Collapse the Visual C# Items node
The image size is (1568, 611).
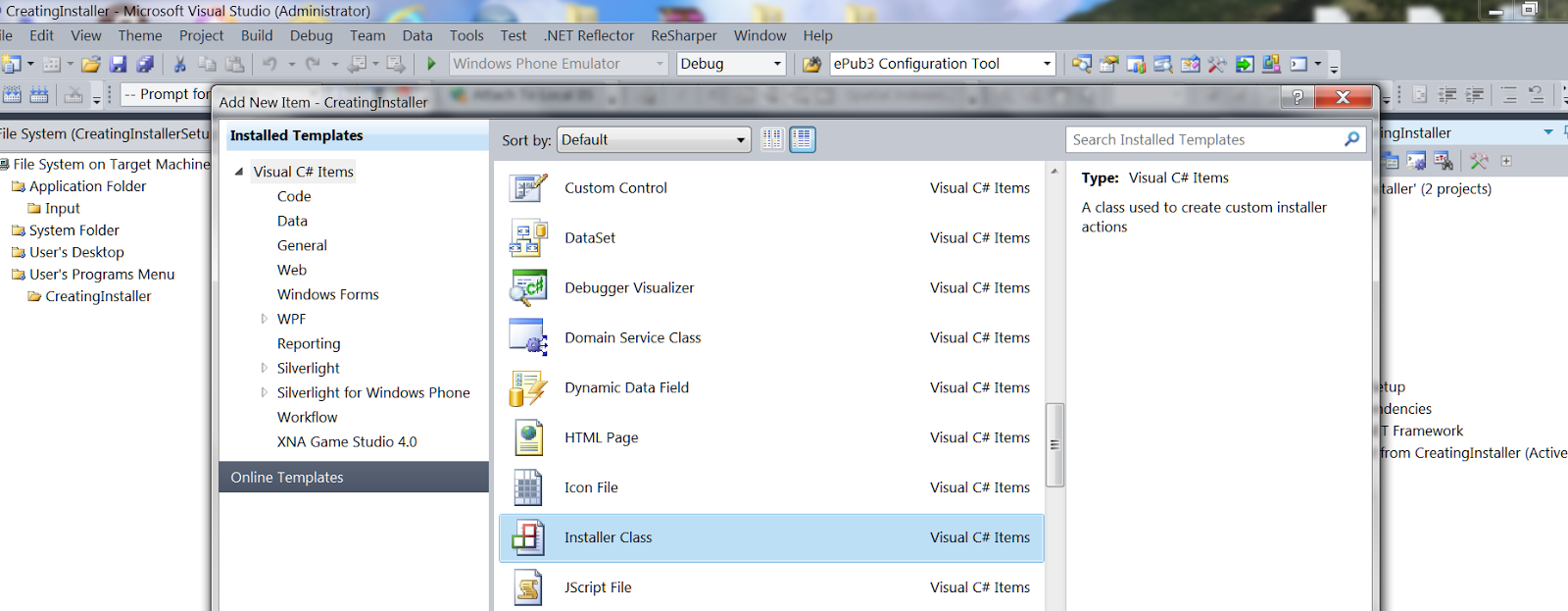(239, 172)
